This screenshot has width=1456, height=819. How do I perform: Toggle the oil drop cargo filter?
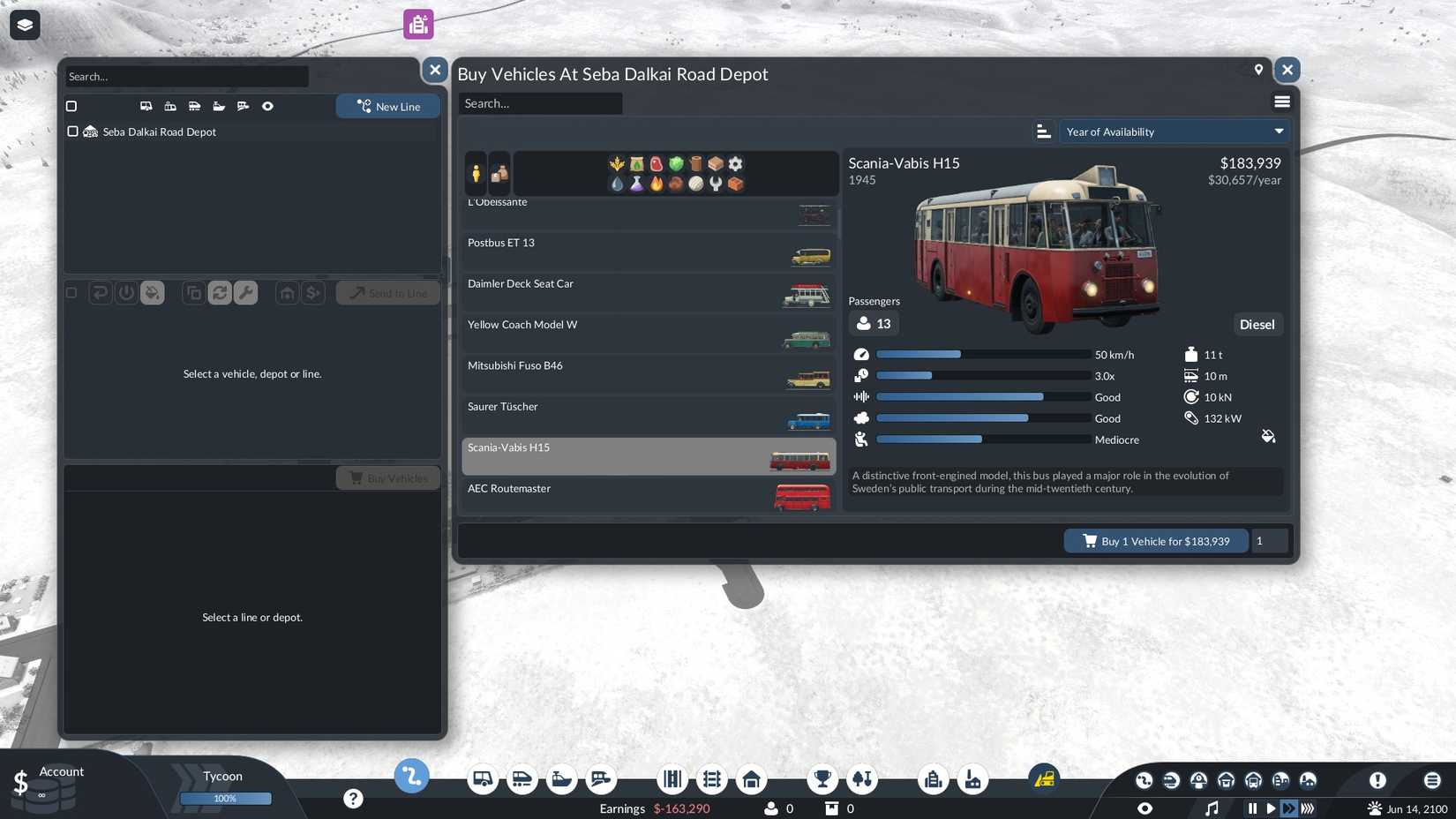pyautogui.click(x=617, y=184)
